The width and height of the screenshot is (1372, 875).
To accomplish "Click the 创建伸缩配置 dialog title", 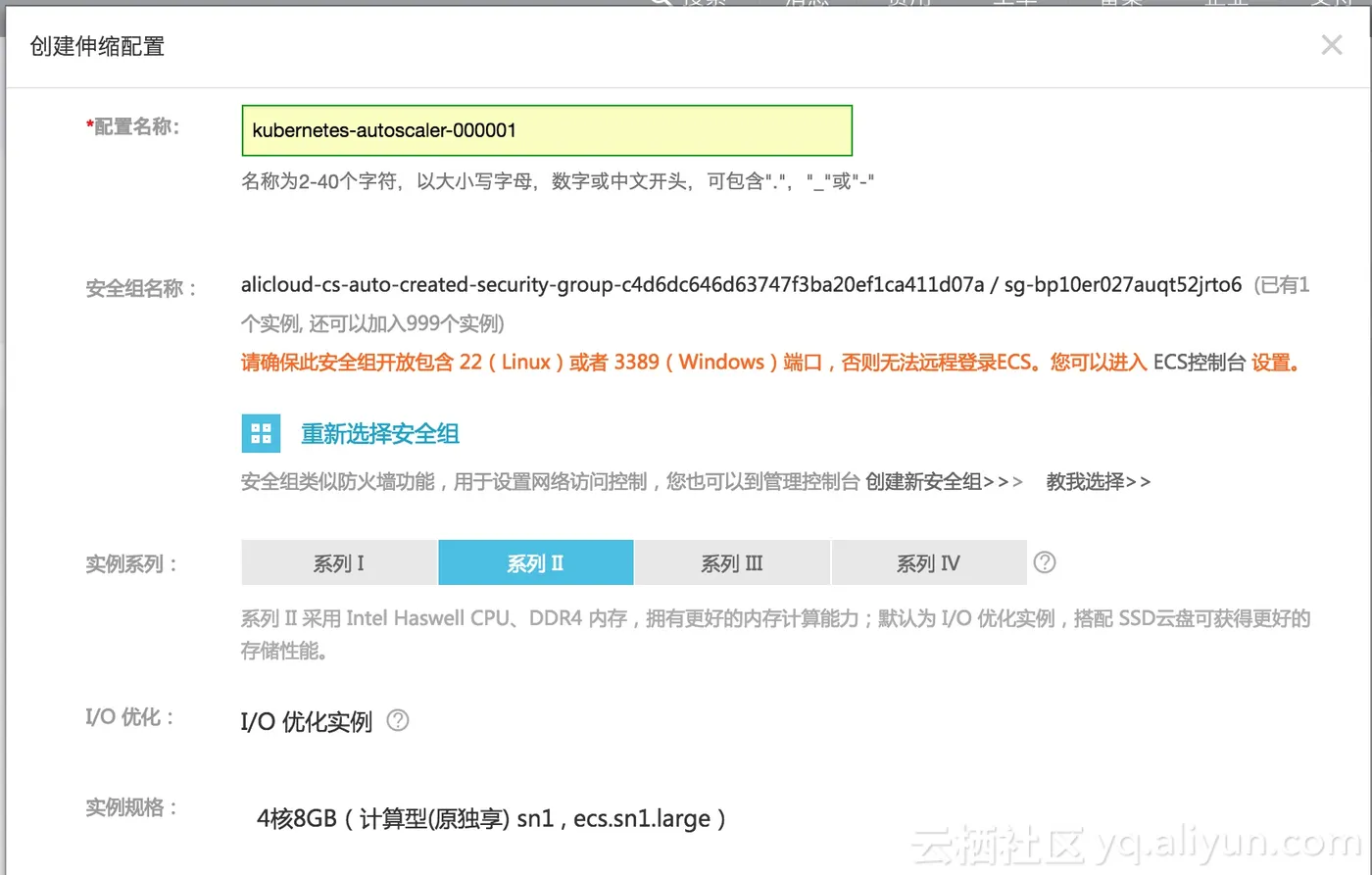I will point(97,46).
